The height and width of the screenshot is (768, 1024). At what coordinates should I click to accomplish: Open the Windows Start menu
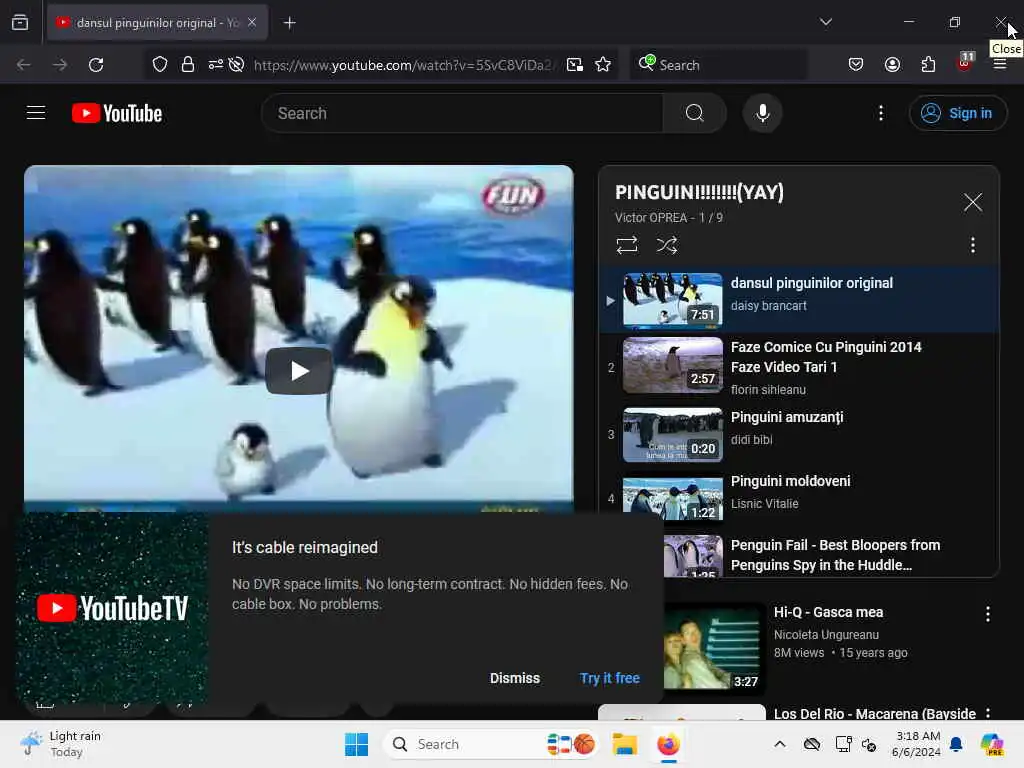[x=357, y=744]
